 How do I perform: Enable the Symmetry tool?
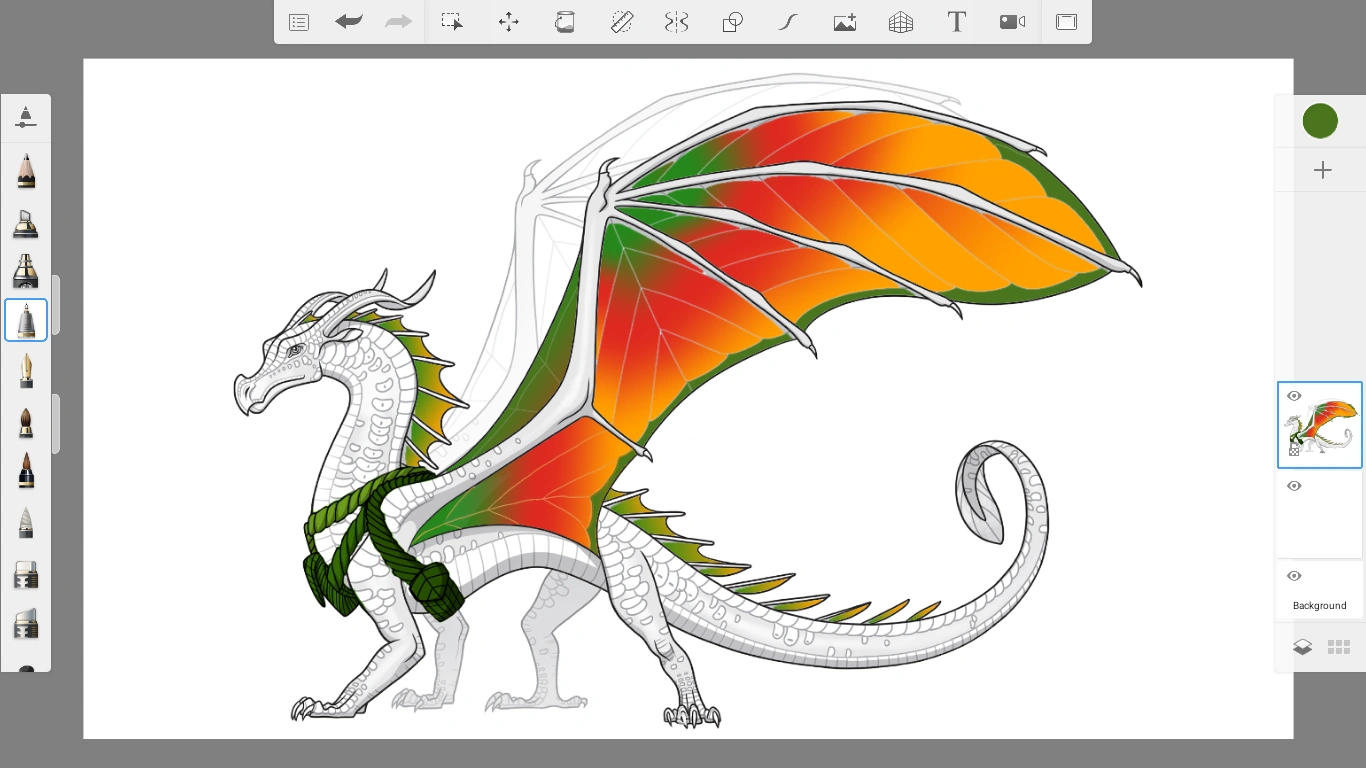(x=677, y=22)
